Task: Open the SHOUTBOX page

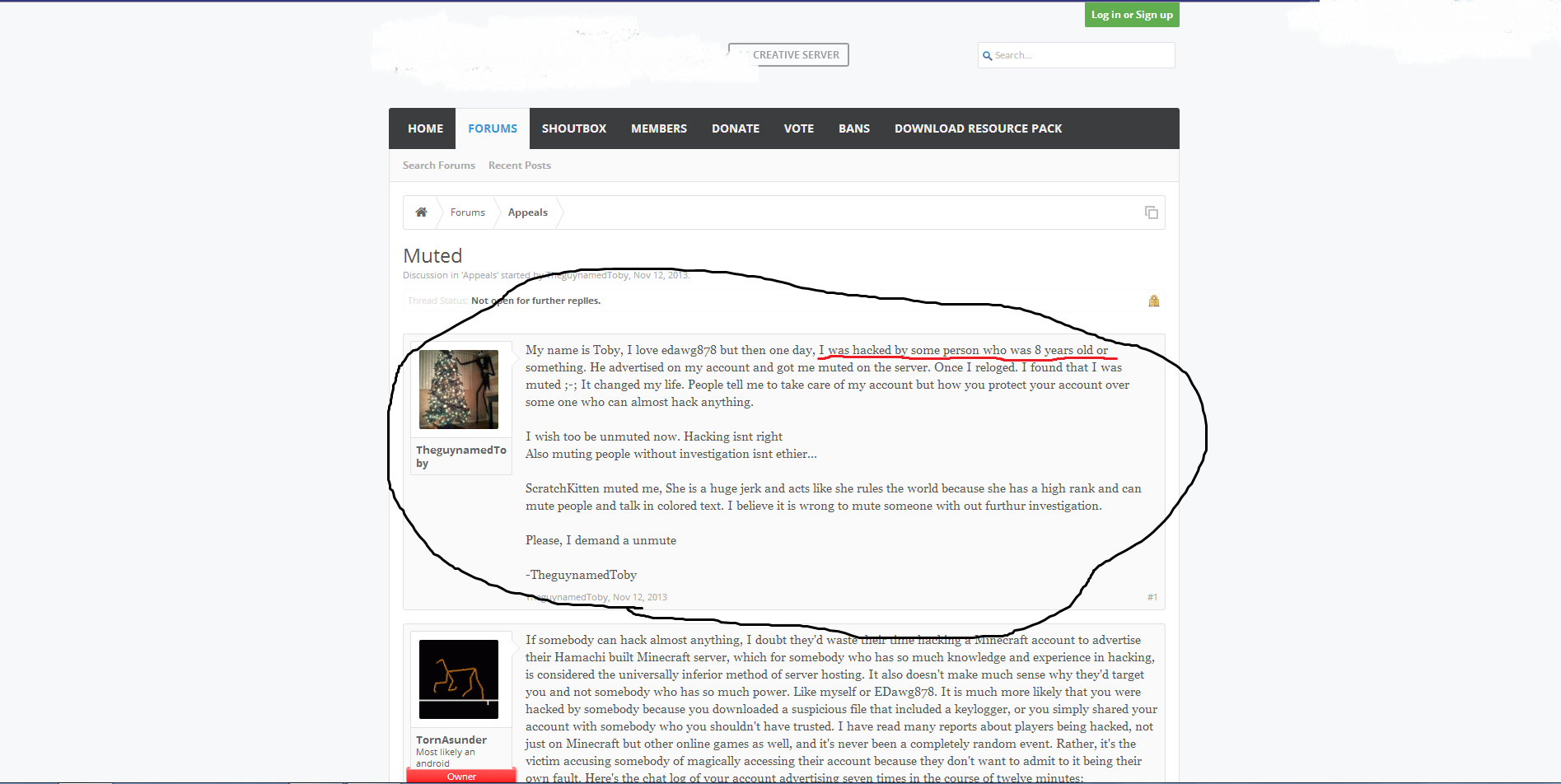Action: [574, 128]
